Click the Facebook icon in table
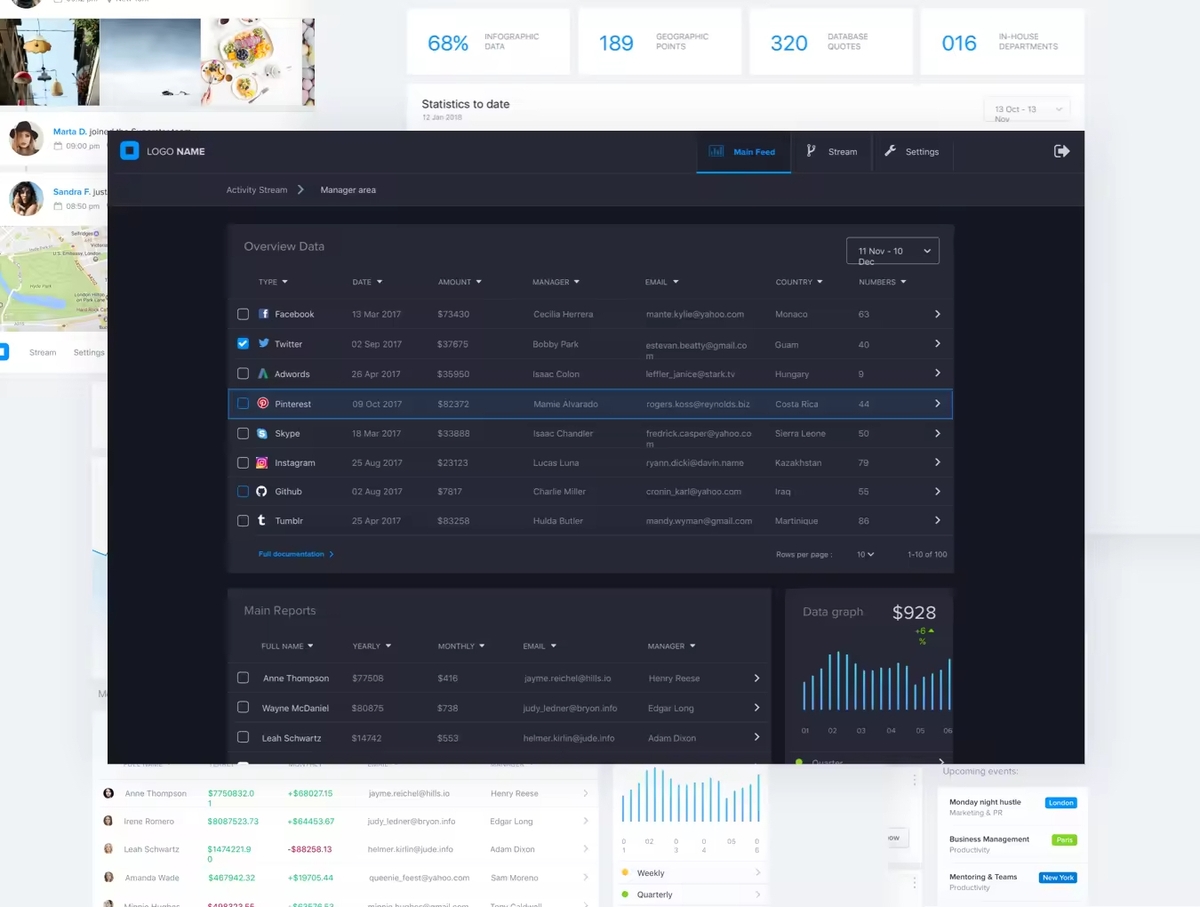Screen dimensions: 1200x907 point(263,314)
